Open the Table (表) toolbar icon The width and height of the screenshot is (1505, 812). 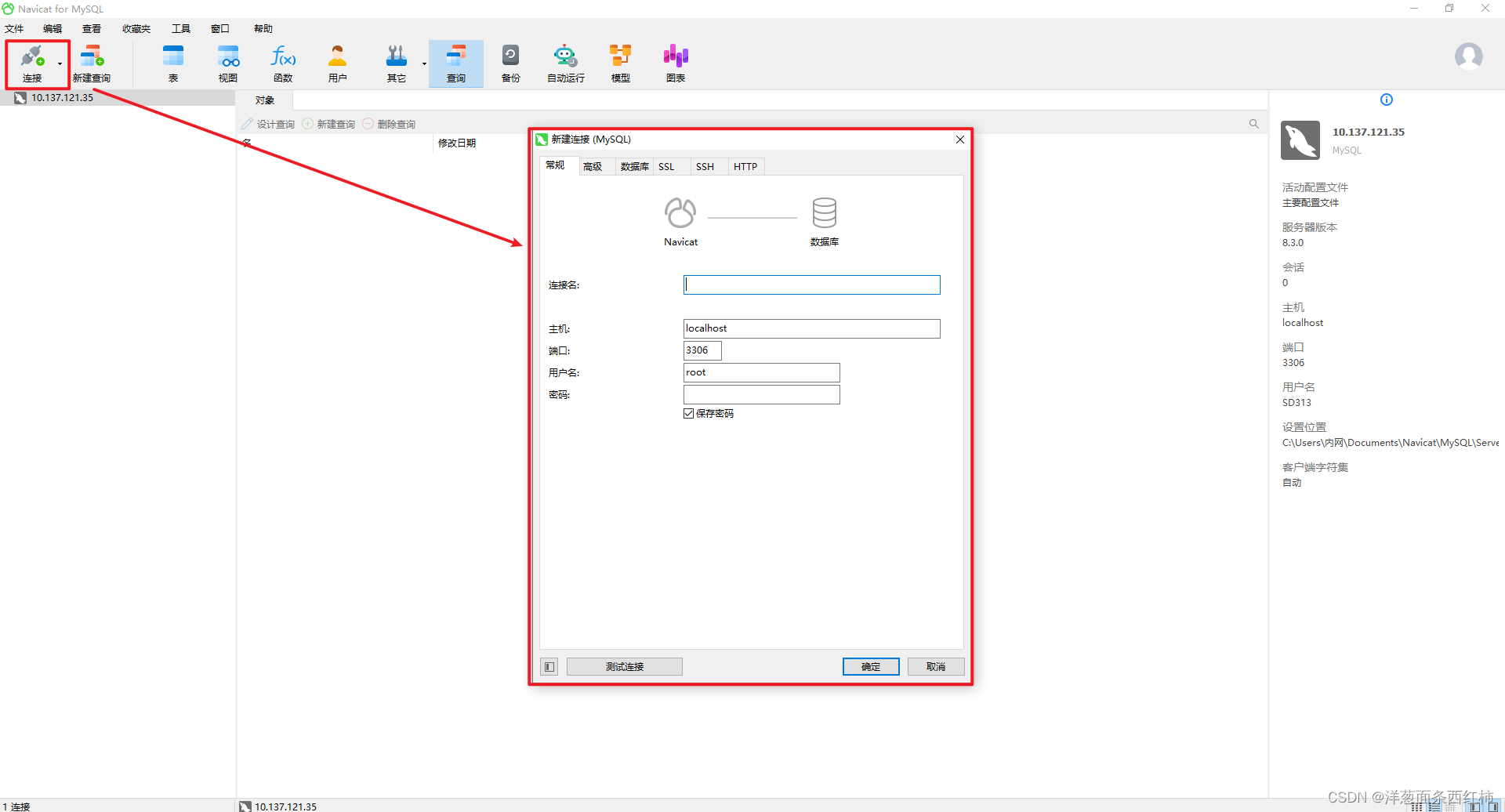(172, 63)
